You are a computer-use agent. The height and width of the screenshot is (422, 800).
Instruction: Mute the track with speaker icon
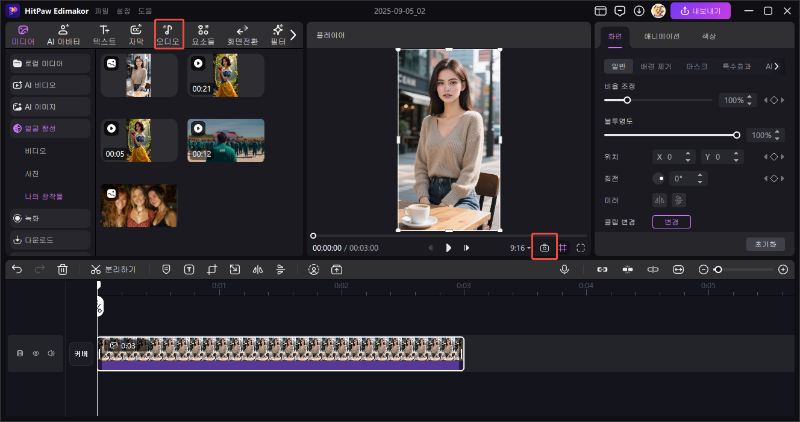pyautogui.click(x=50, y=353)
